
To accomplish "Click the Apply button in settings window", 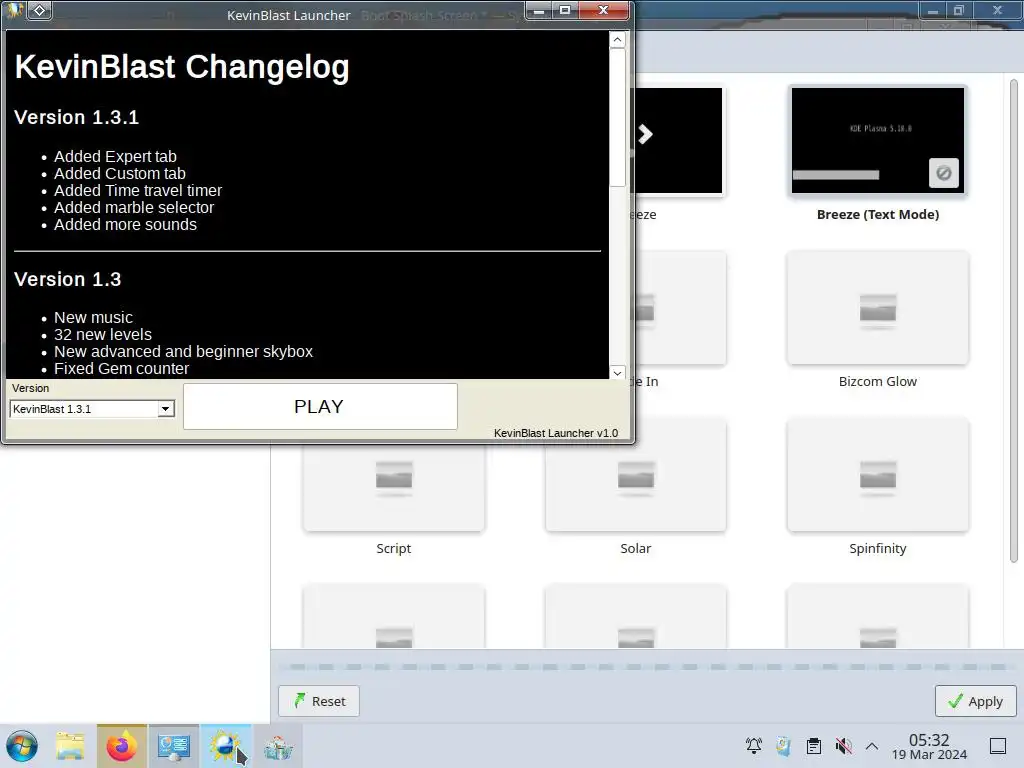I will [976, 701].
